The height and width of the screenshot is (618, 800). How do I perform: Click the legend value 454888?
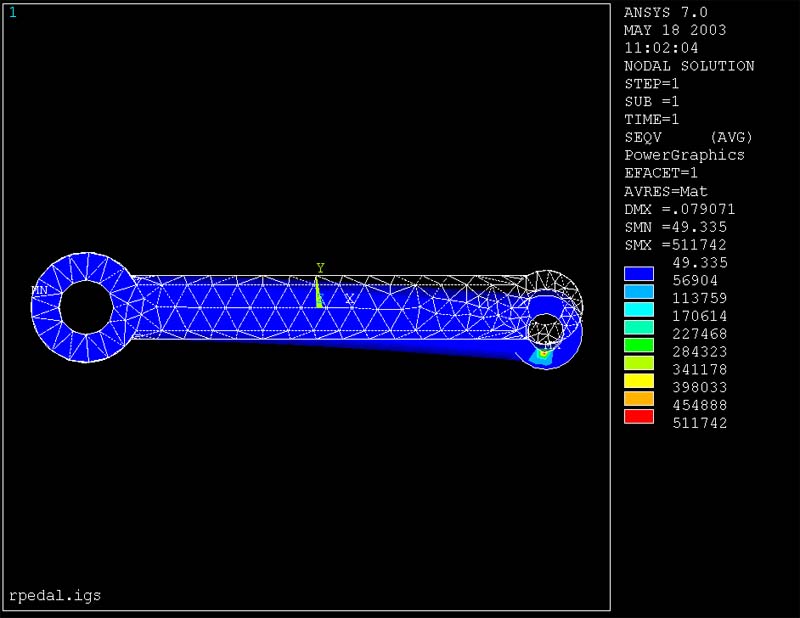point(699,406)
